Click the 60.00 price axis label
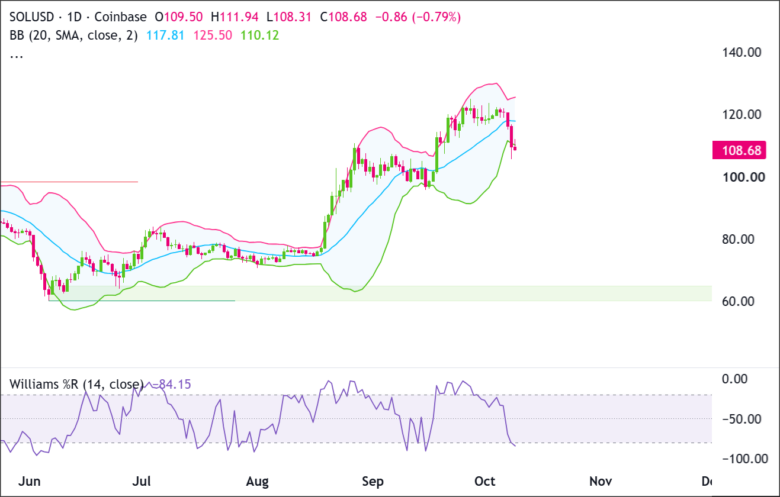 pyautogui.click(x=738, y=301)
